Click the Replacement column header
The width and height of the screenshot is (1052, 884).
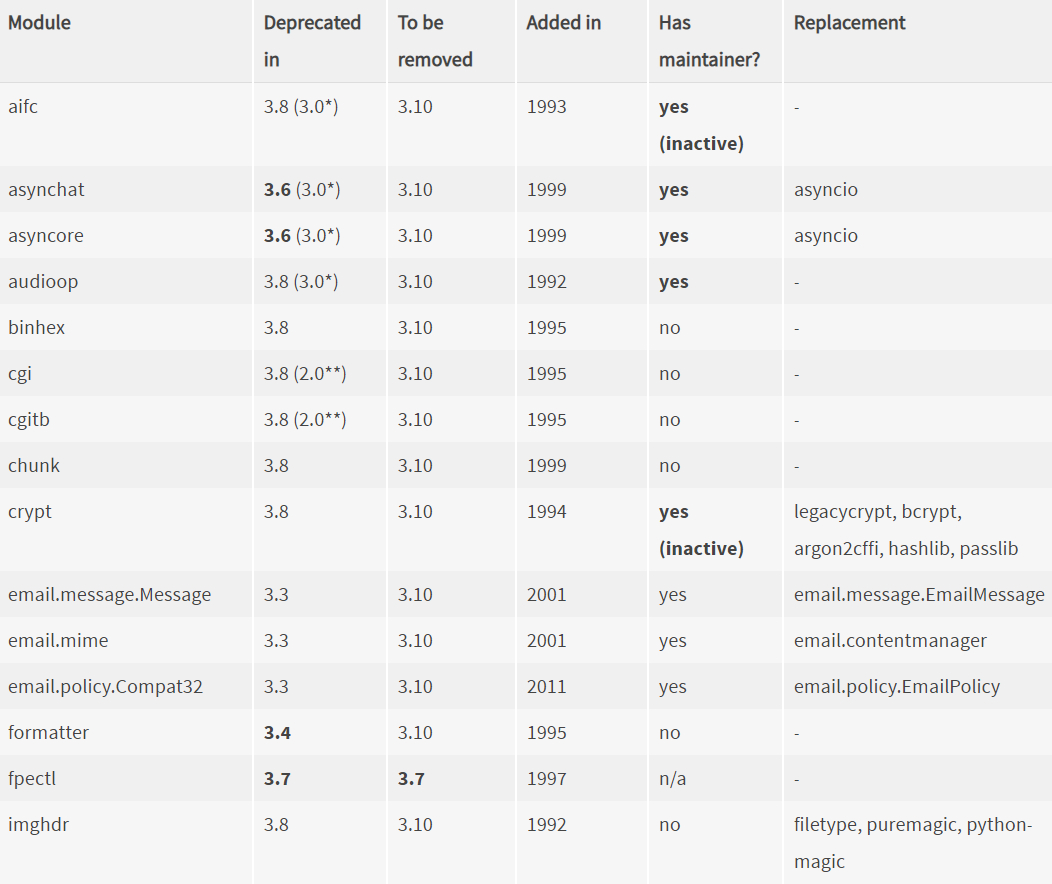[x=849, y=23]
